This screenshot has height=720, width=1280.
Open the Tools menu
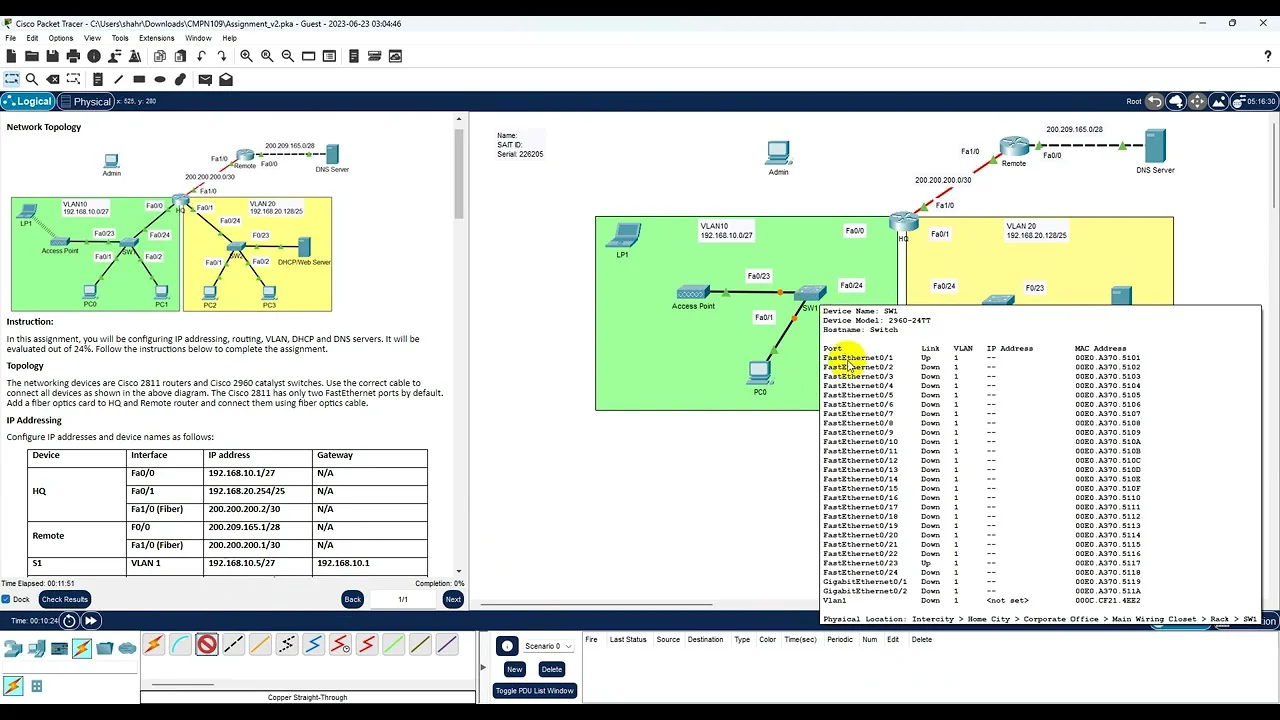coord(120,38)
